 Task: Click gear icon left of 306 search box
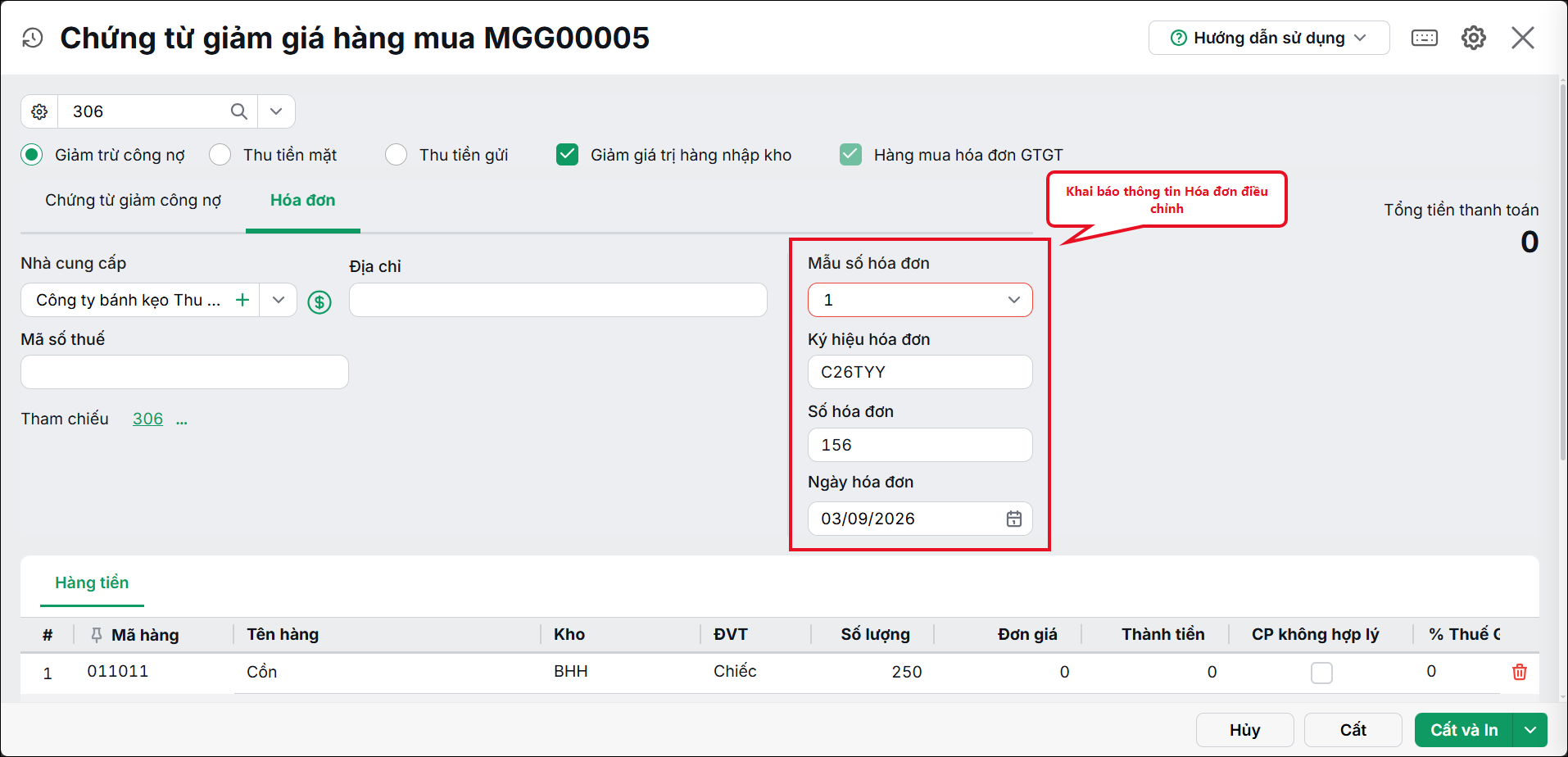[x=39, y=111]
